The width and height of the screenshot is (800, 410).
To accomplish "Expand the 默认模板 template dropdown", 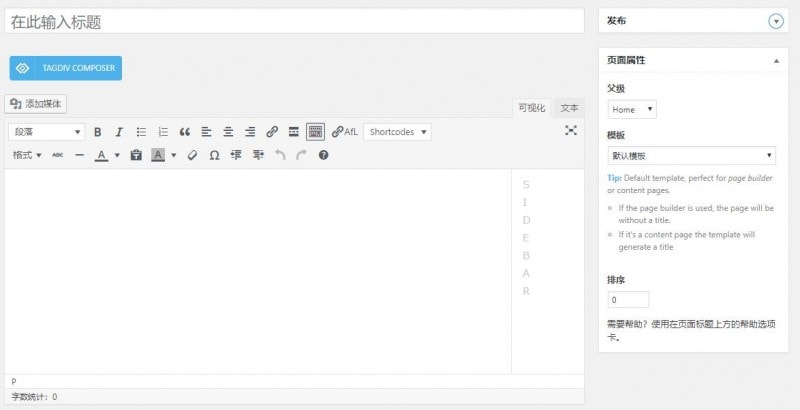I will point(691,155).
